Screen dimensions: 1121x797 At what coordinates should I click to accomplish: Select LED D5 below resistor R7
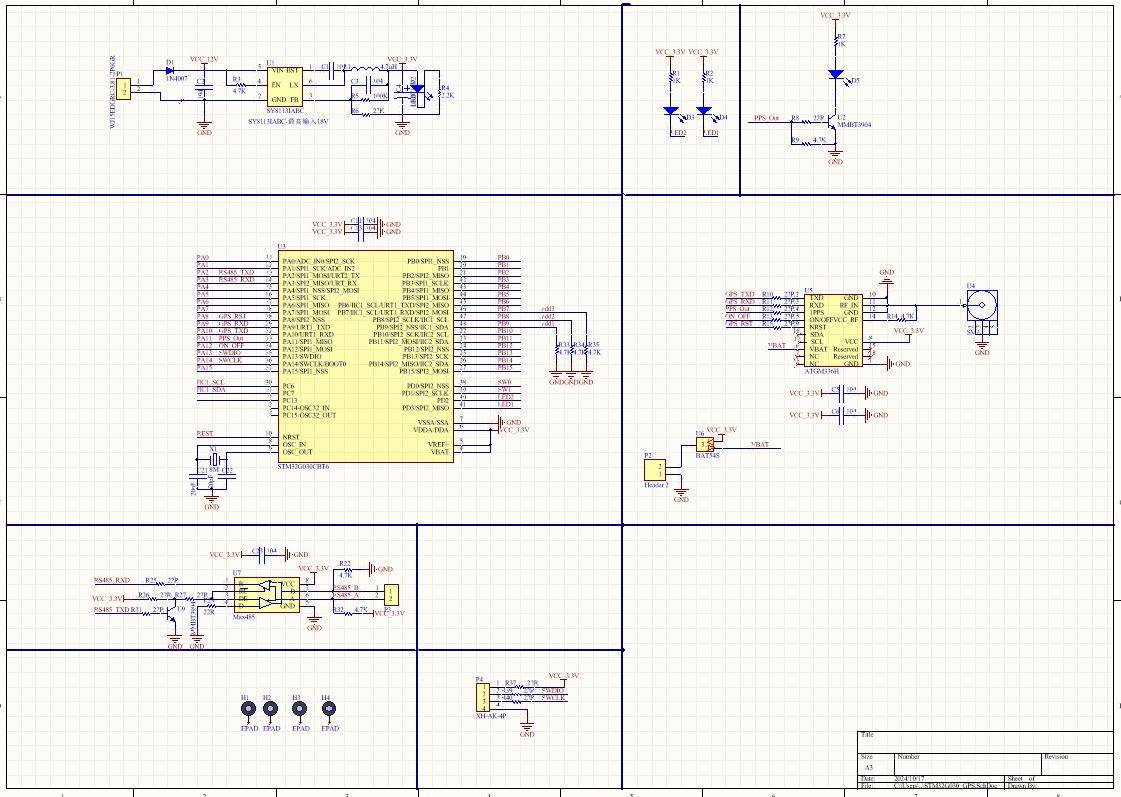[836, 74]
